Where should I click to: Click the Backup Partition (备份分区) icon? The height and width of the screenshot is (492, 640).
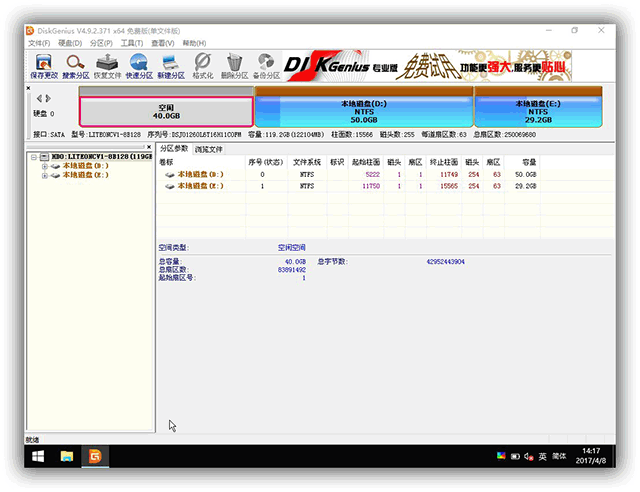[266, 66]
